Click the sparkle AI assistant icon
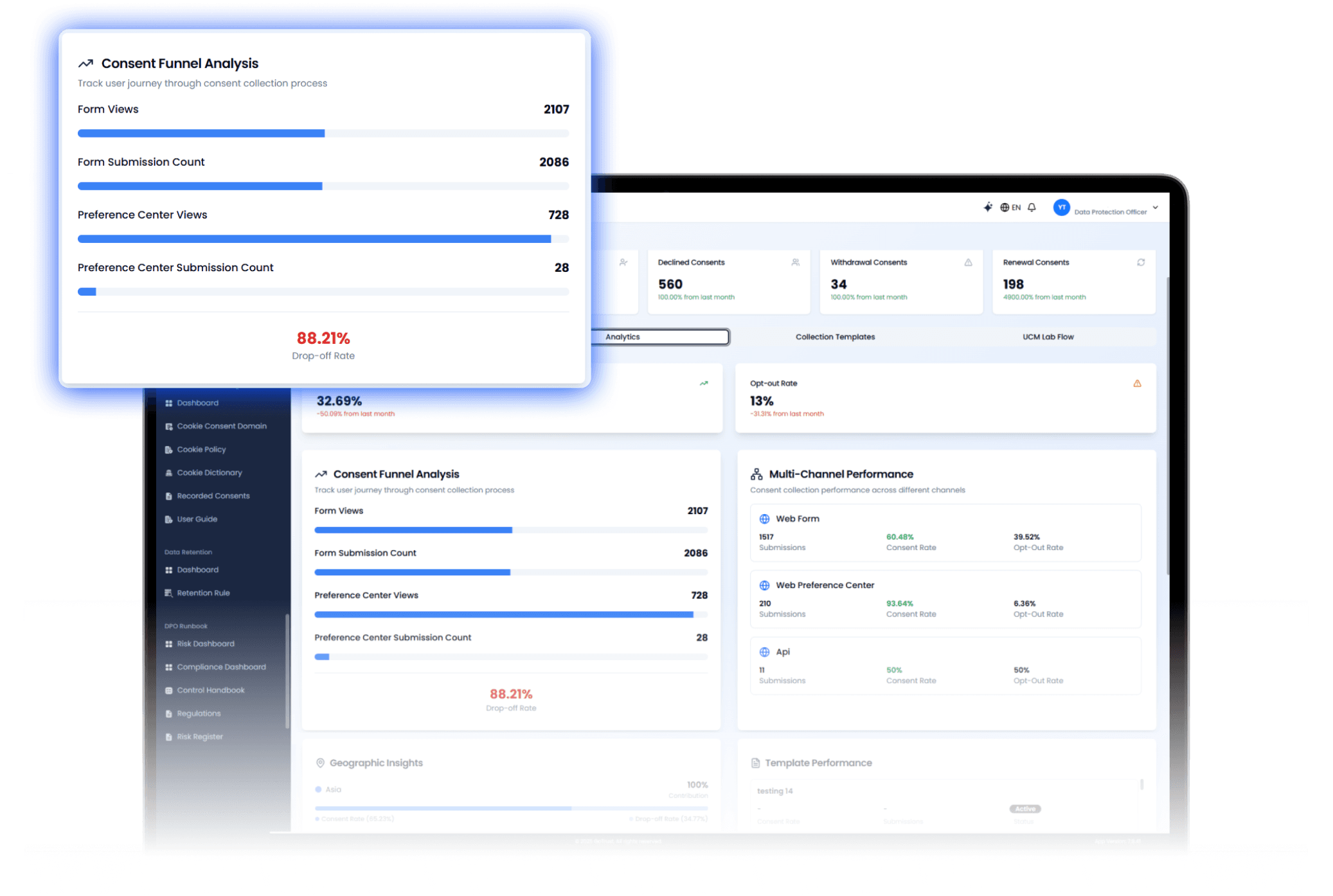The height and width of the screenshot is (896, 1333). 988,207
